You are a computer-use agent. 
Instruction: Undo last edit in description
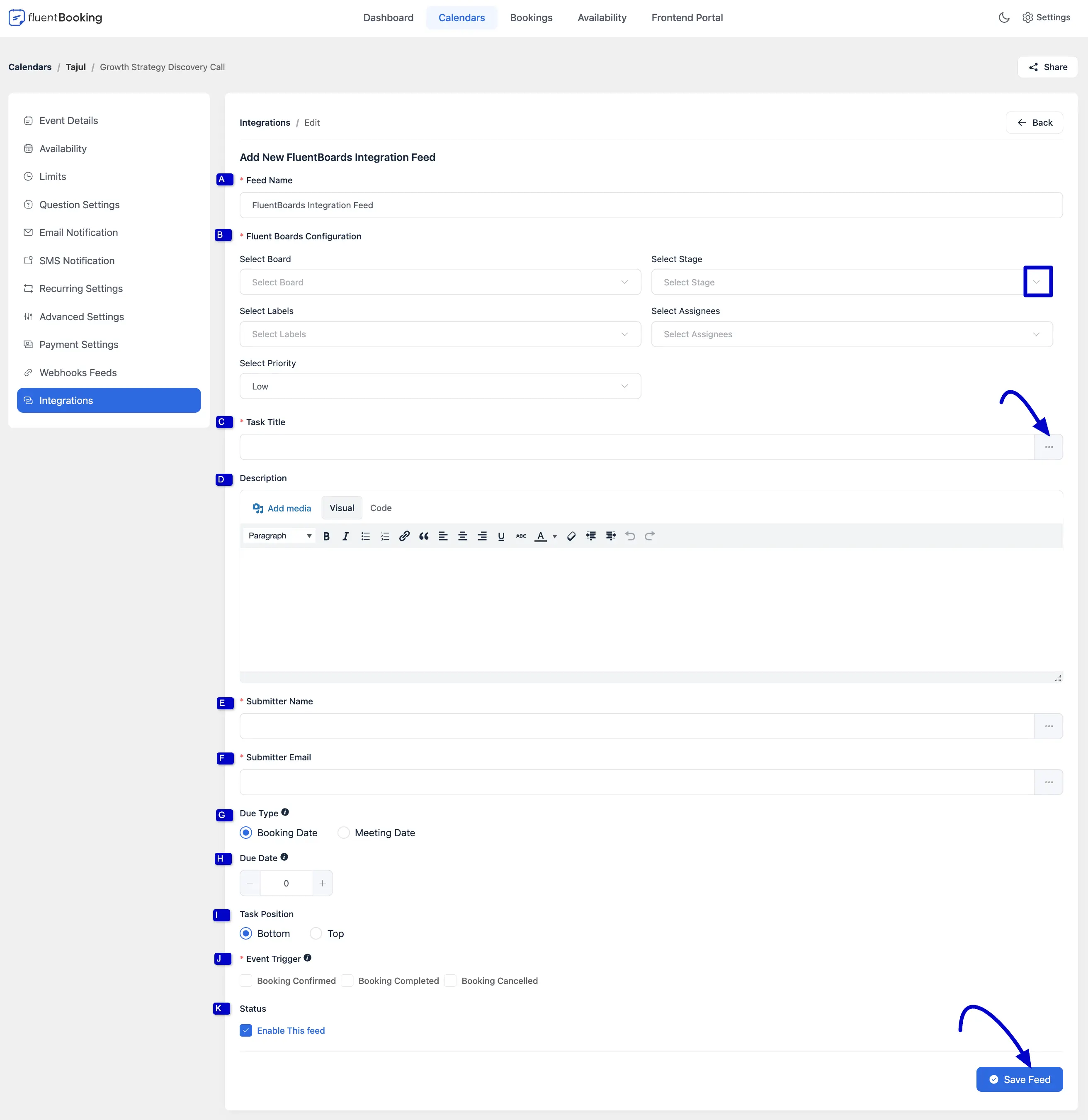point(630,536)
